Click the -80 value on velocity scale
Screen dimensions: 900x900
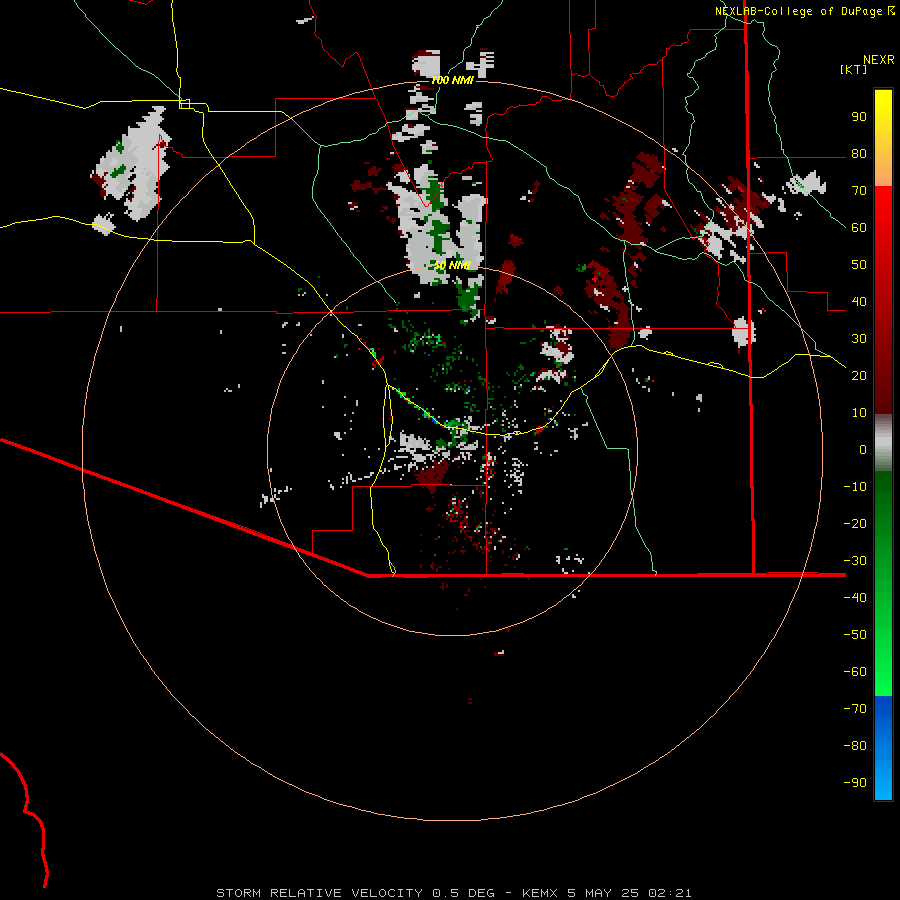(x=855, y=746)
